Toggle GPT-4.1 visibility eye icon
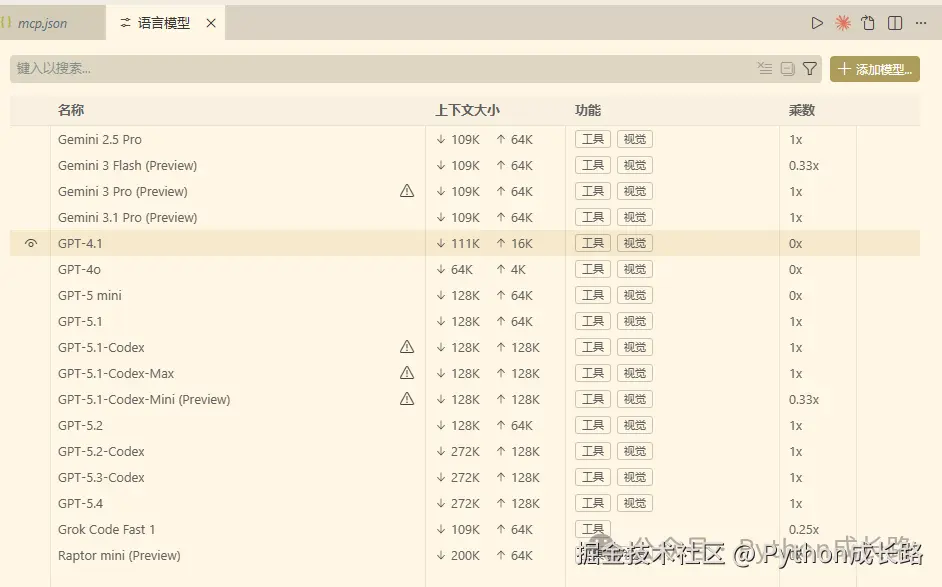 click(x=31, y=243)
